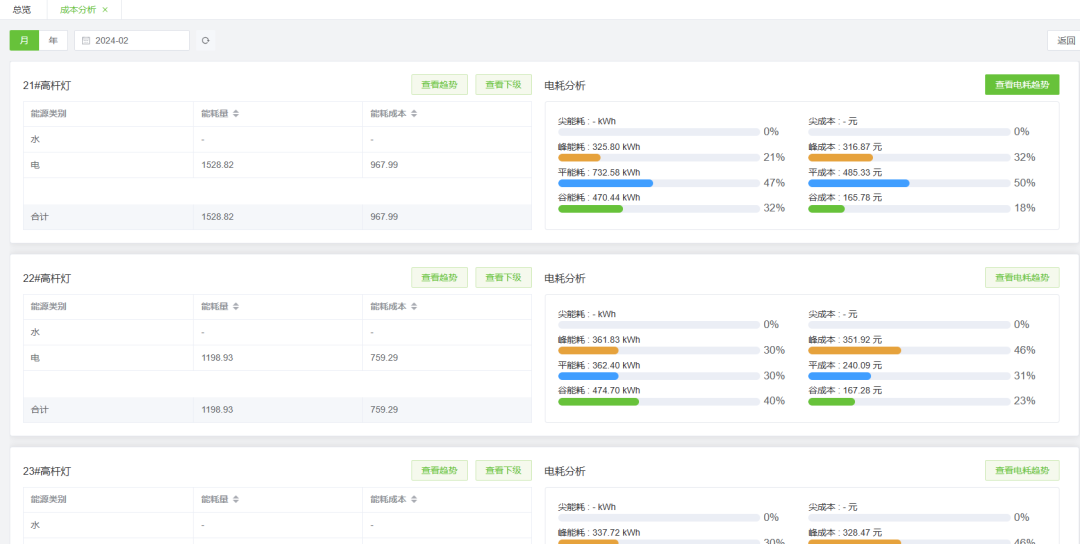Switch to monthly view with 月 toggle
This screenshot has height=544, width=1080.
pos(24,41)
